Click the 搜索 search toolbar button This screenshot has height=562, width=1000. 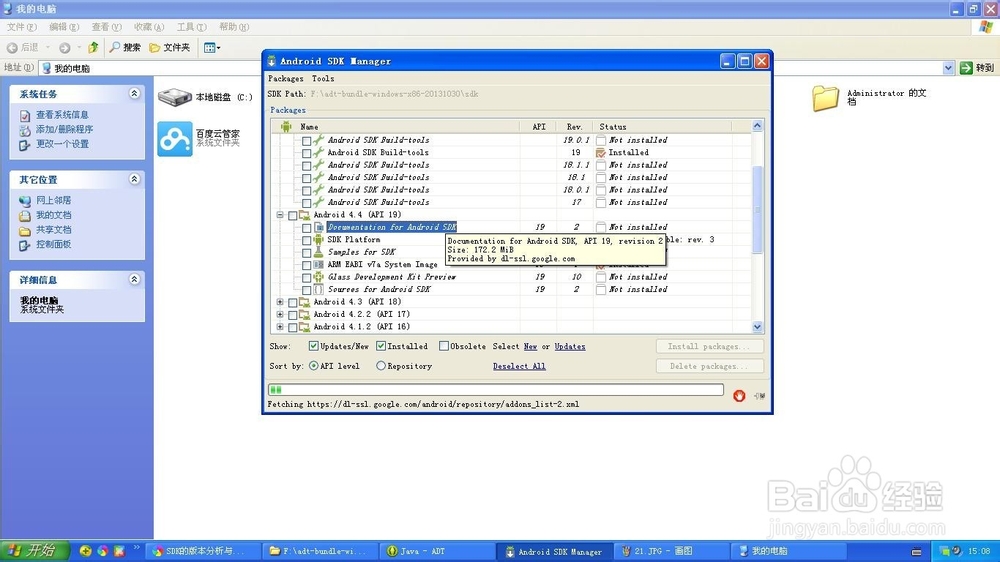[125, 47]
